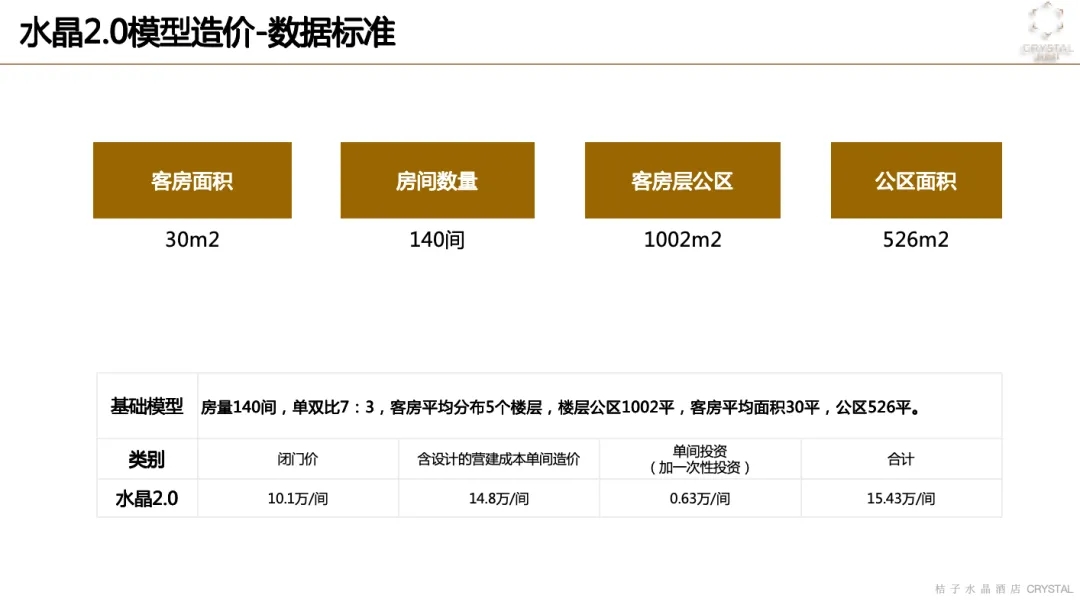Image resolution: width=1080 pixels, height=602 pixels.
Task: Select the slide title 水晶2.0模型造价-数据标准
Action: 208,33
